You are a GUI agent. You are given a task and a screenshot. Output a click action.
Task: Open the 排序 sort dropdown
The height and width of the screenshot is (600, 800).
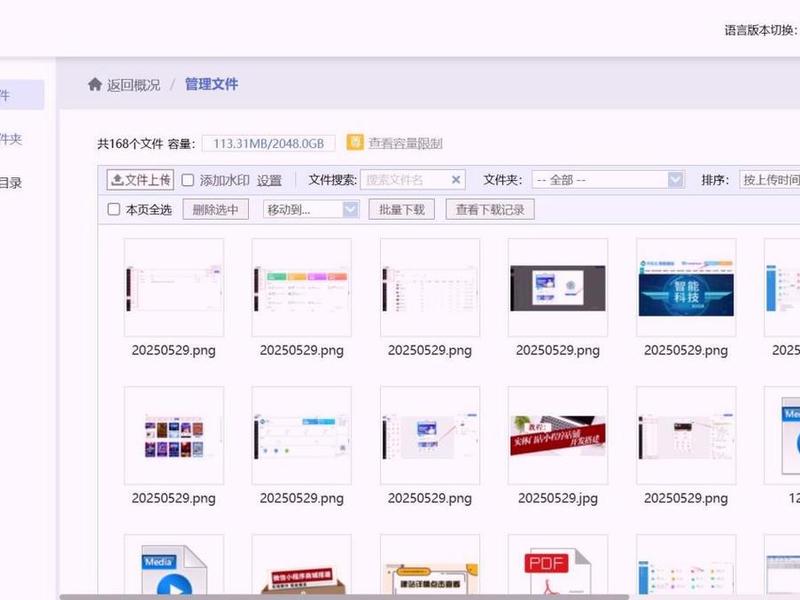pos(769,180)
